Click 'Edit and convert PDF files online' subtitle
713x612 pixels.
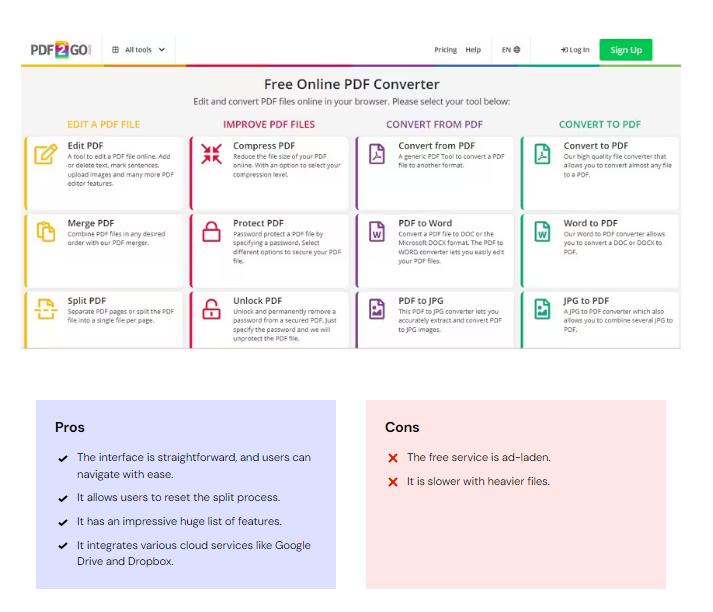[x=351, y=101]
